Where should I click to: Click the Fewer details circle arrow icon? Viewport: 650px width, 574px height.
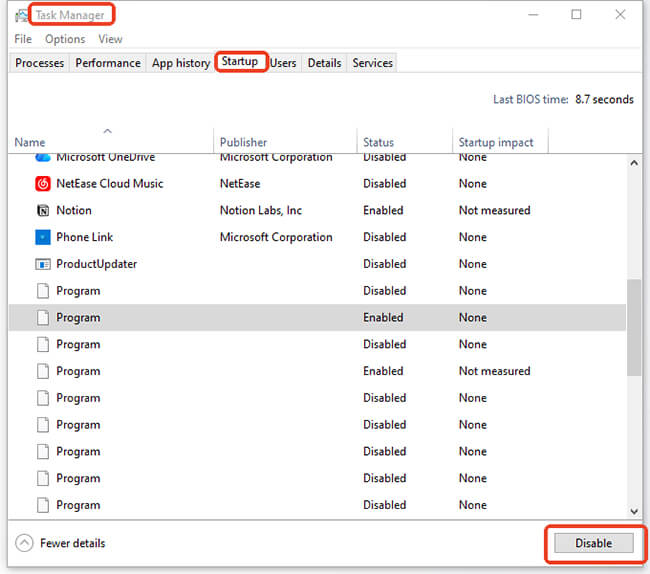click(24, 543)
